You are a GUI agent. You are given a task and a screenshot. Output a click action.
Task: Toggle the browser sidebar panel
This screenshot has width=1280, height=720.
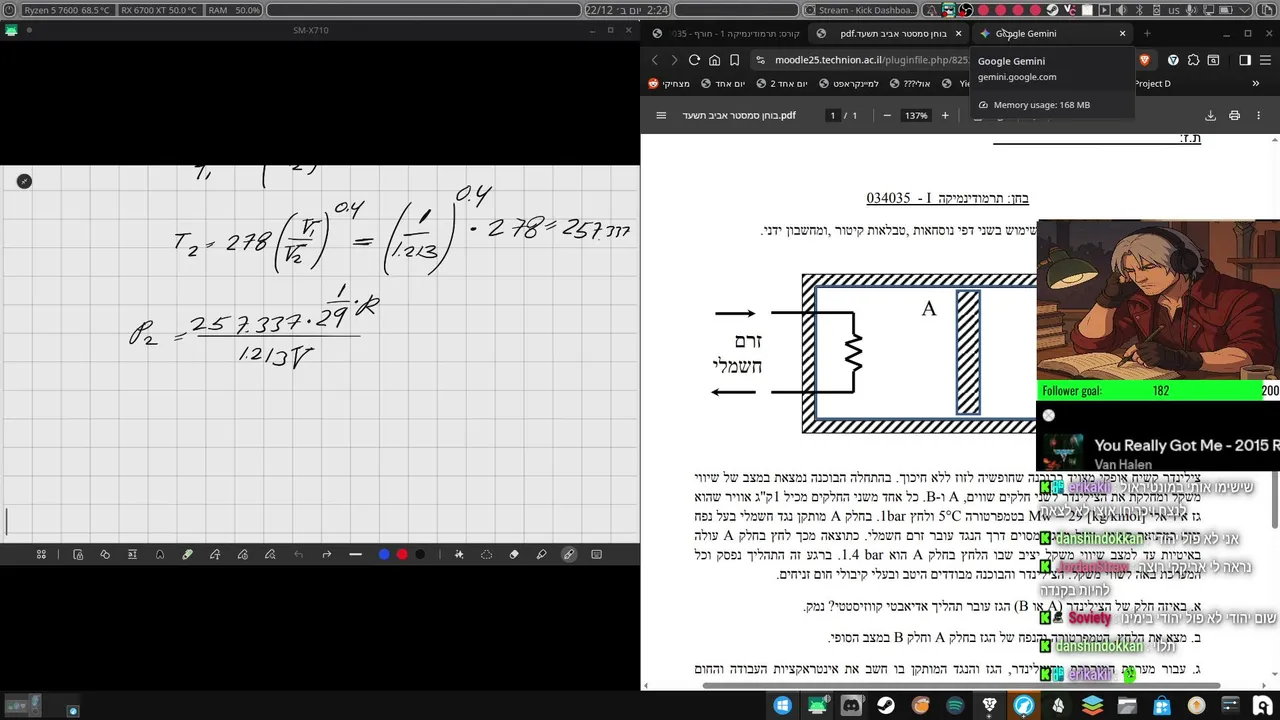point(1245,60)
